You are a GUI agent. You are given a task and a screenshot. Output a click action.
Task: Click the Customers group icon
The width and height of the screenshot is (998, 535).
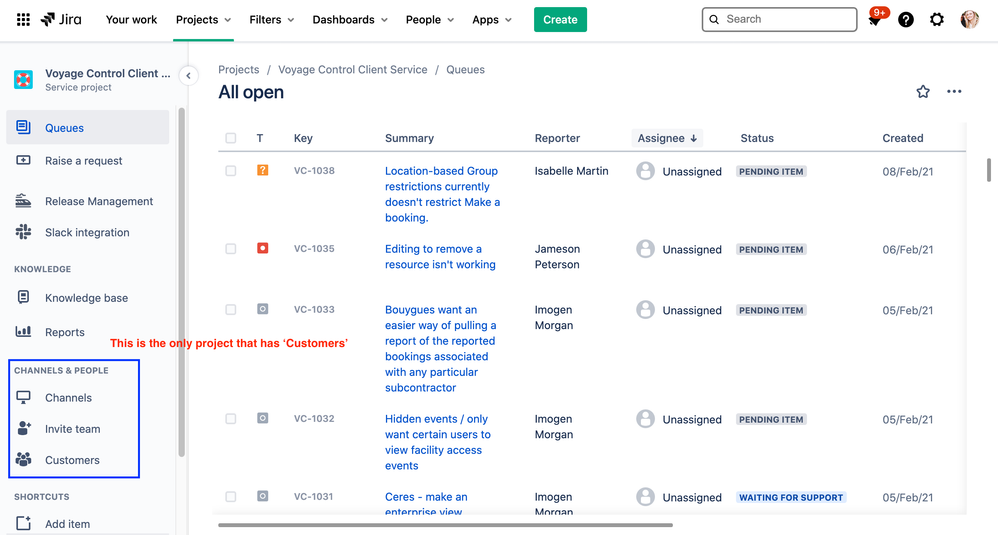coord(23,459)
